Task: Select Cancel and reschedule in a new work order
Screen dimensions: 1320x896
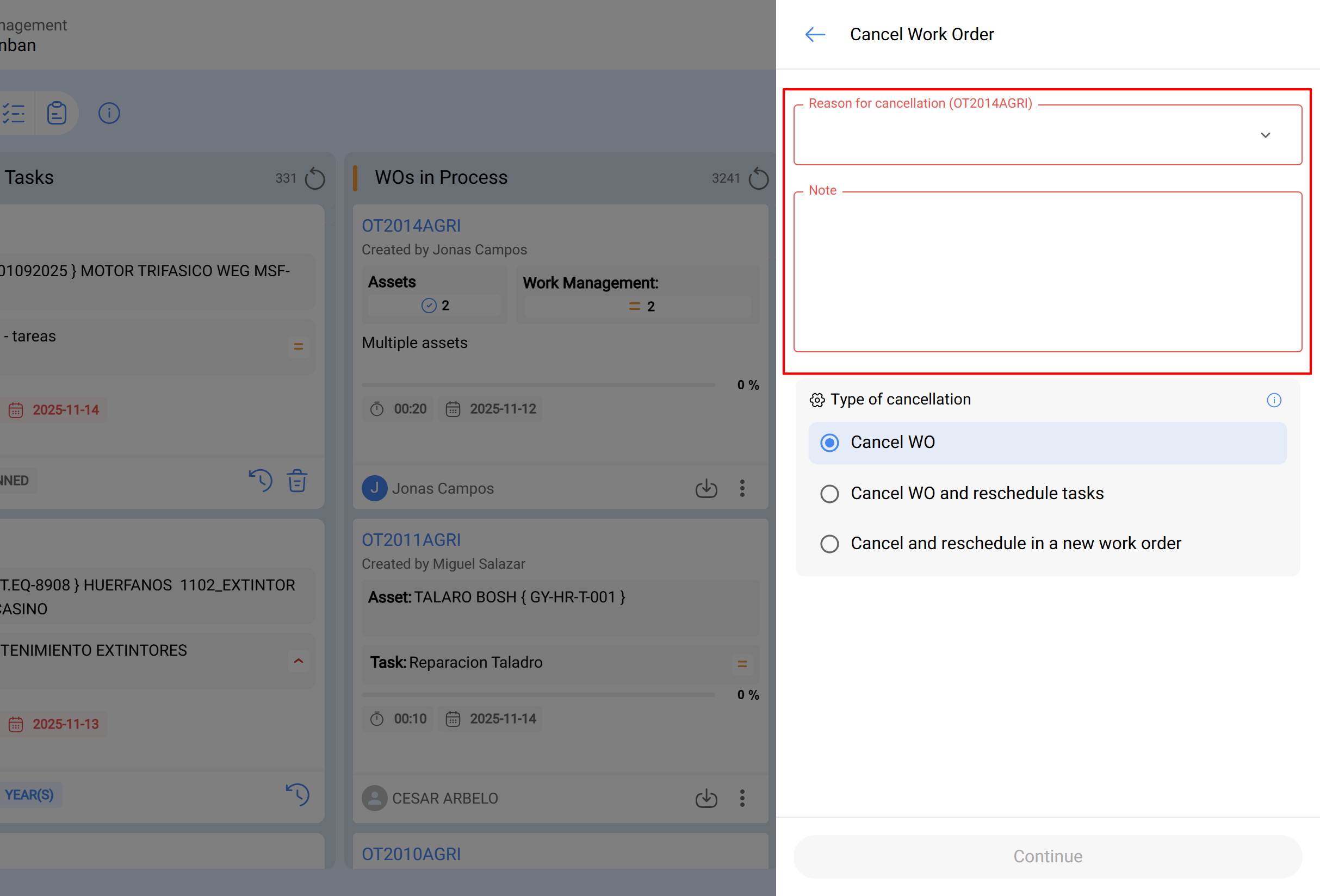Action: click(x=829, y=543)
